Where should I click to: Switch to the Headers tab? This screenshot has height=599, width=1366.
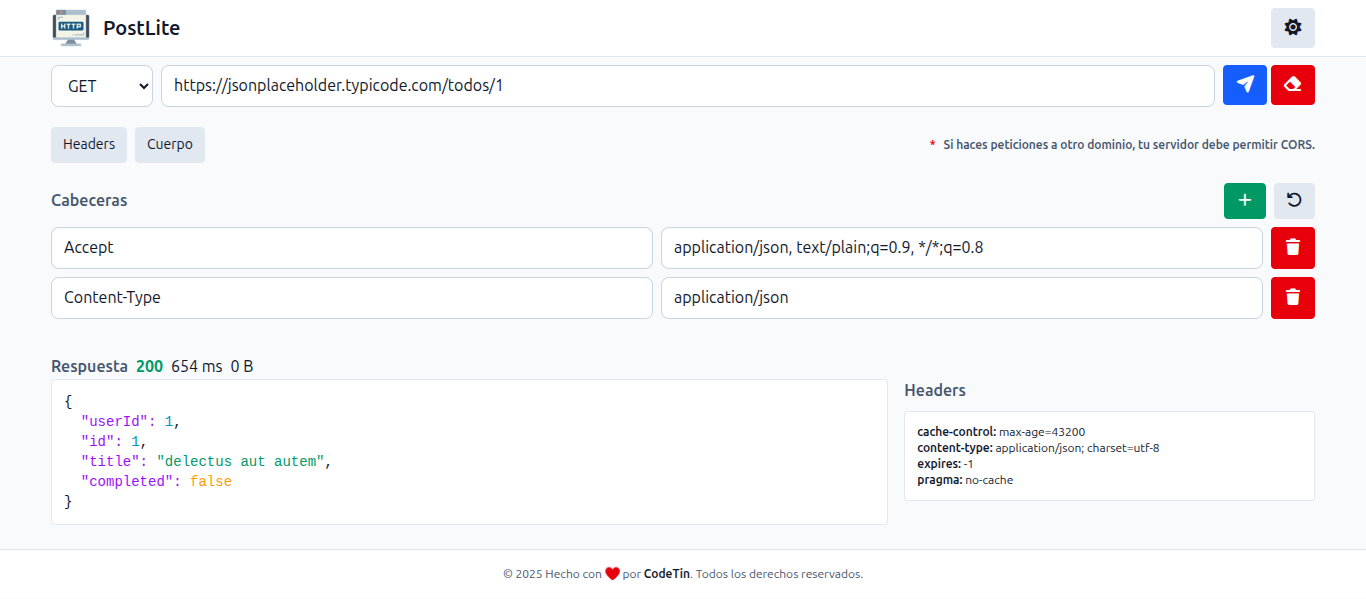pyautogui.click(x=89, y=144)
